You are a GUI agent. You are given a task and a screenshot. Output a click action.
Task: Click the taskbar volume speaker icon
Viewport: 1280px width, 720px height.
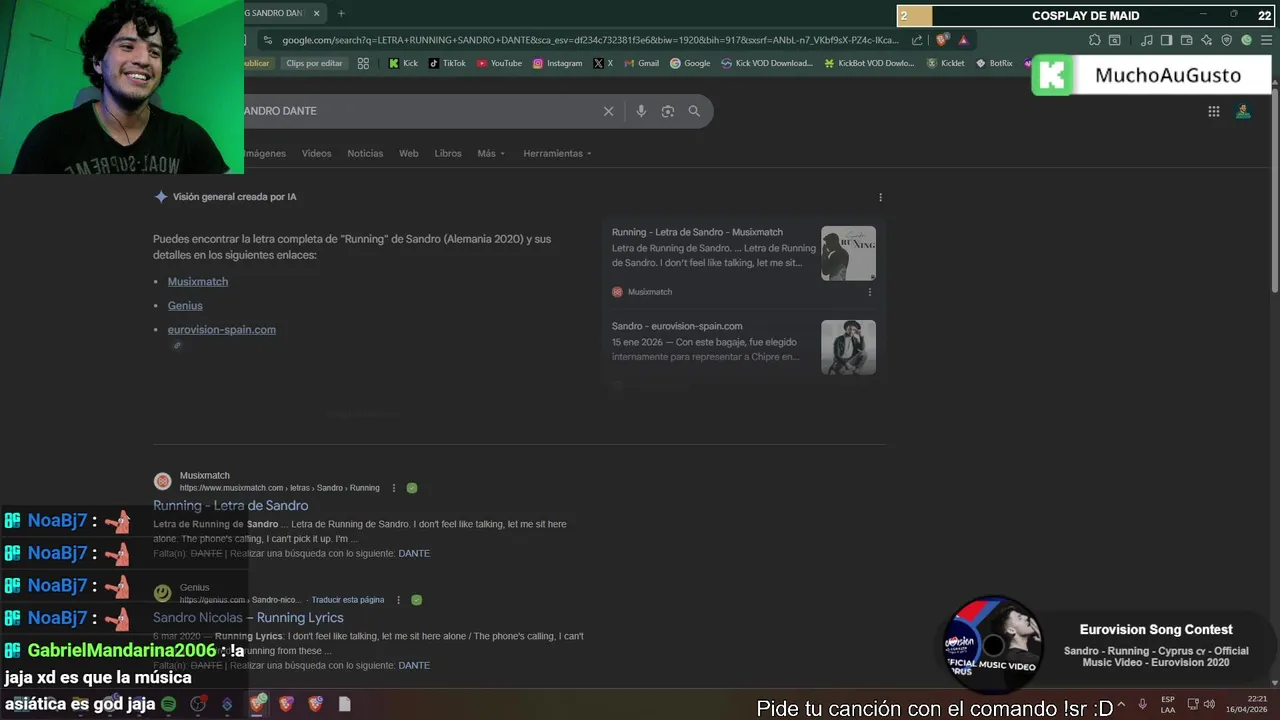click(1208, 704)
